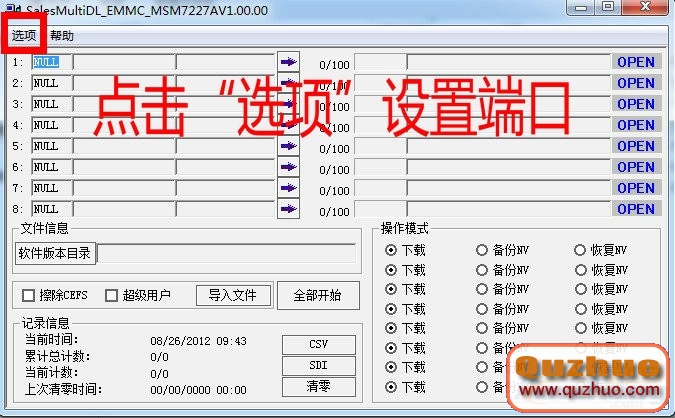Select 备份NV radio in fourth mode row

click(482, 309)
